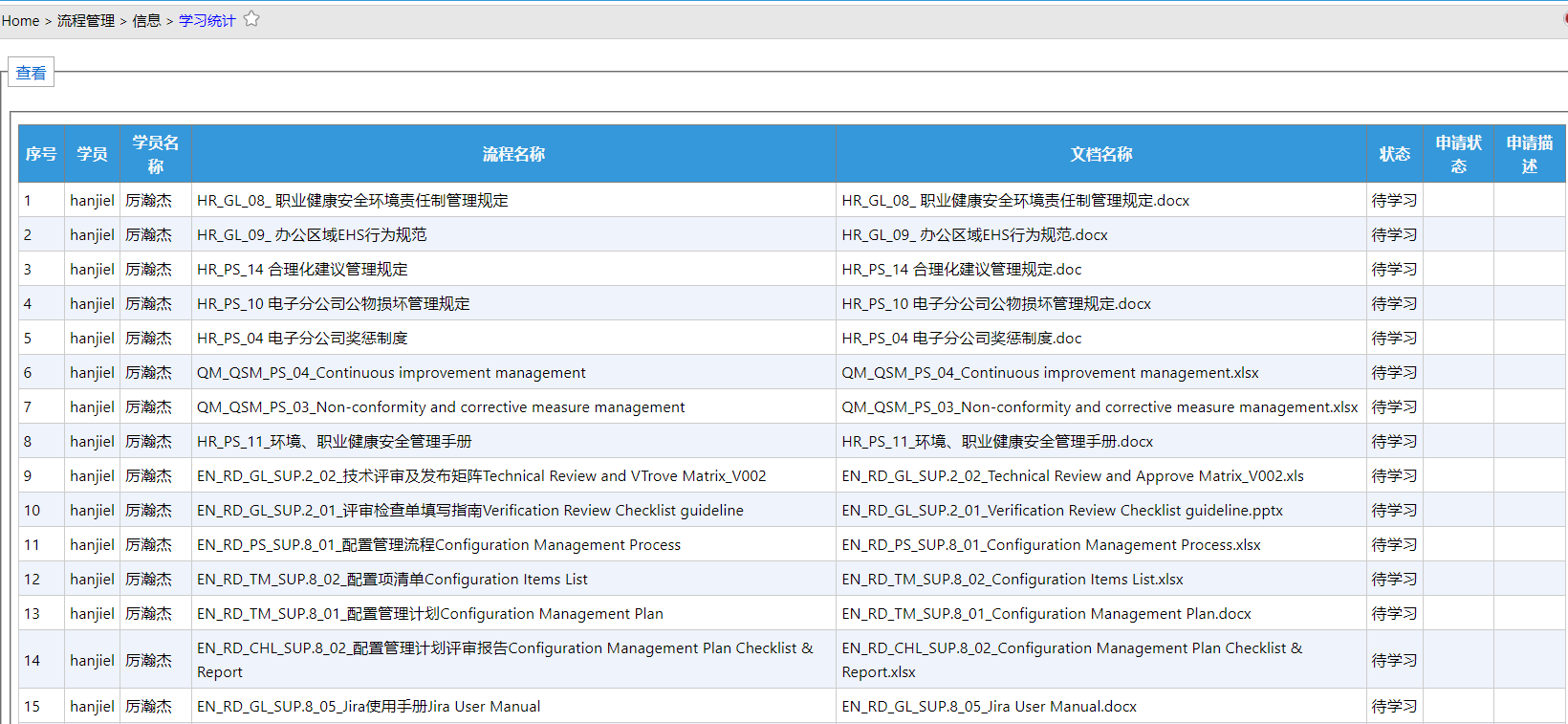Select process EN_RD_GL_SUP.2_01 Verification Review Checklist guideline
The image size is (1568, 724).
[470, 511]
